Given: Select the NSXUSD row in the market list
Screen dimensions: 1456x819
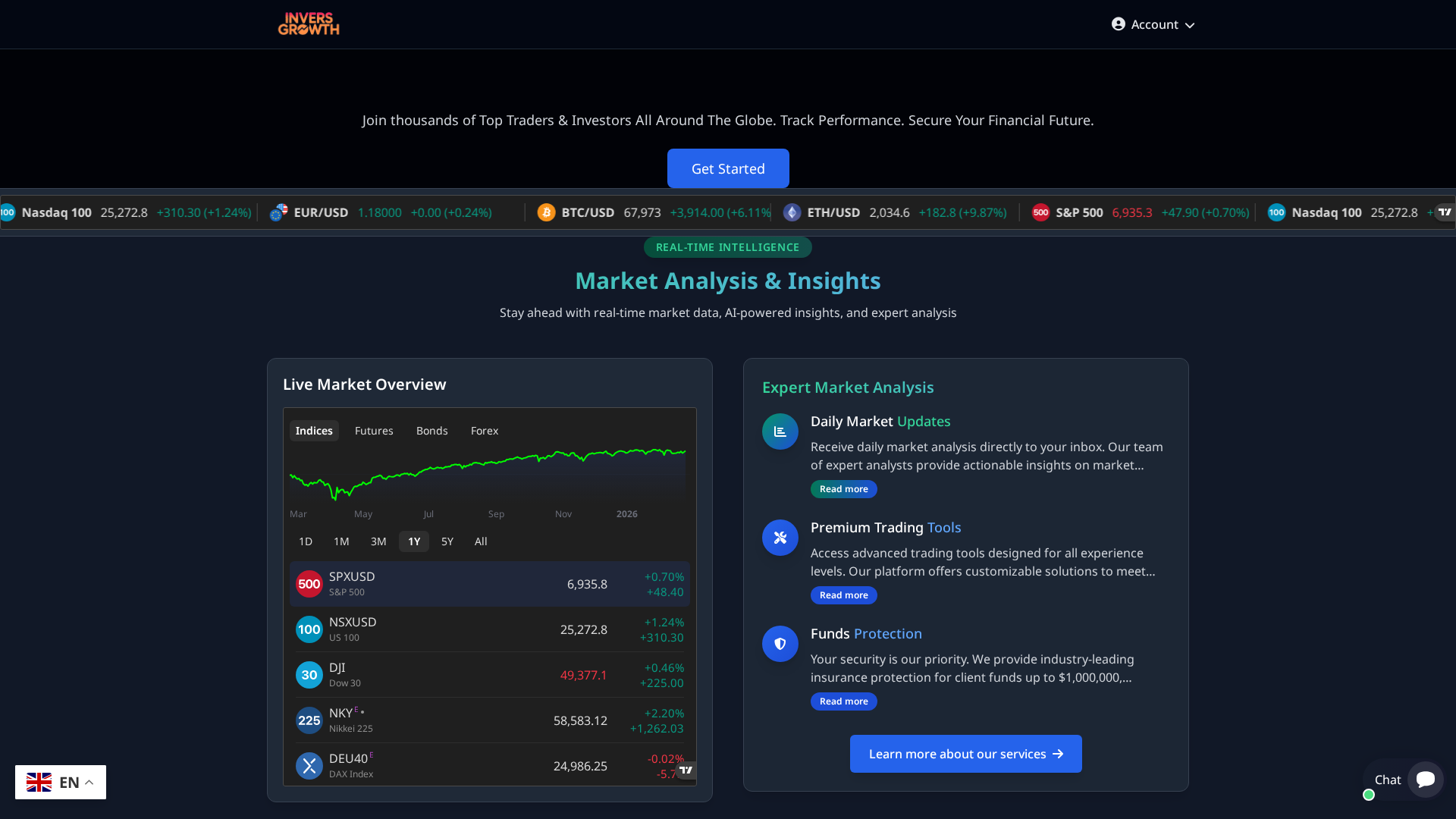Looking at the screenshot, I should [x=489, y=629].
